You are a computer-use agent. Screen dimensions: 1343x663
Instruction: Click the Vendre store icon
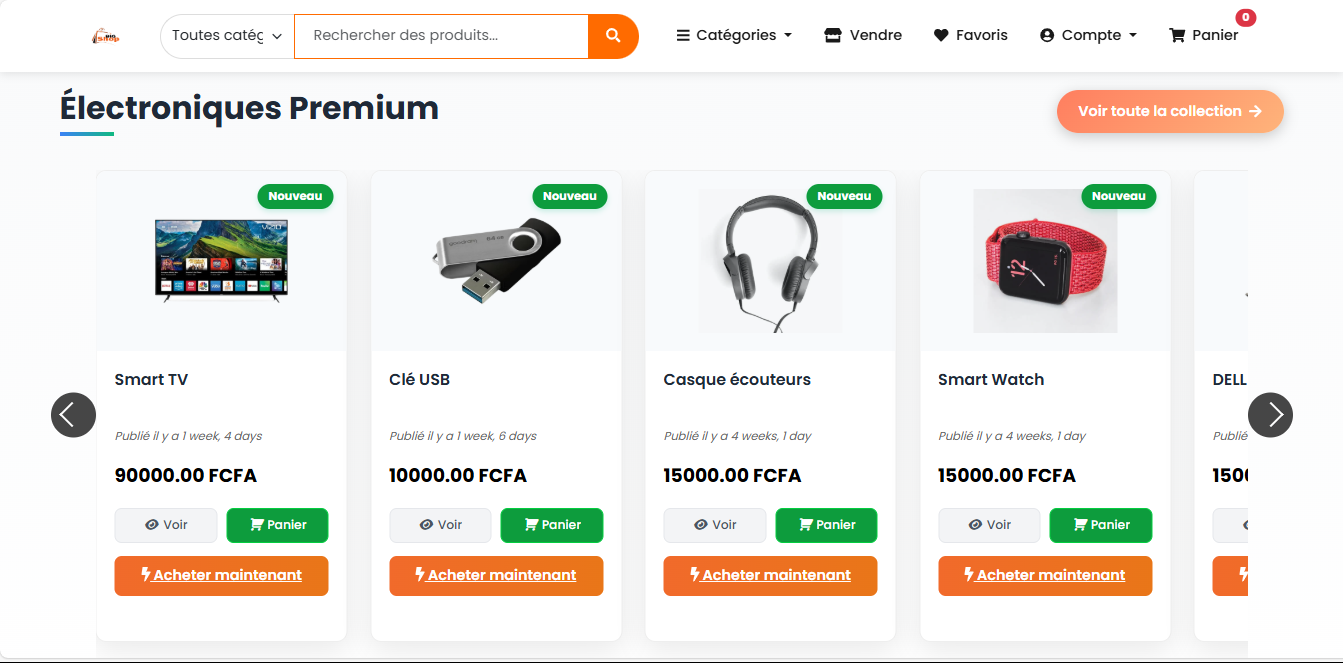(x=833, y=36)
